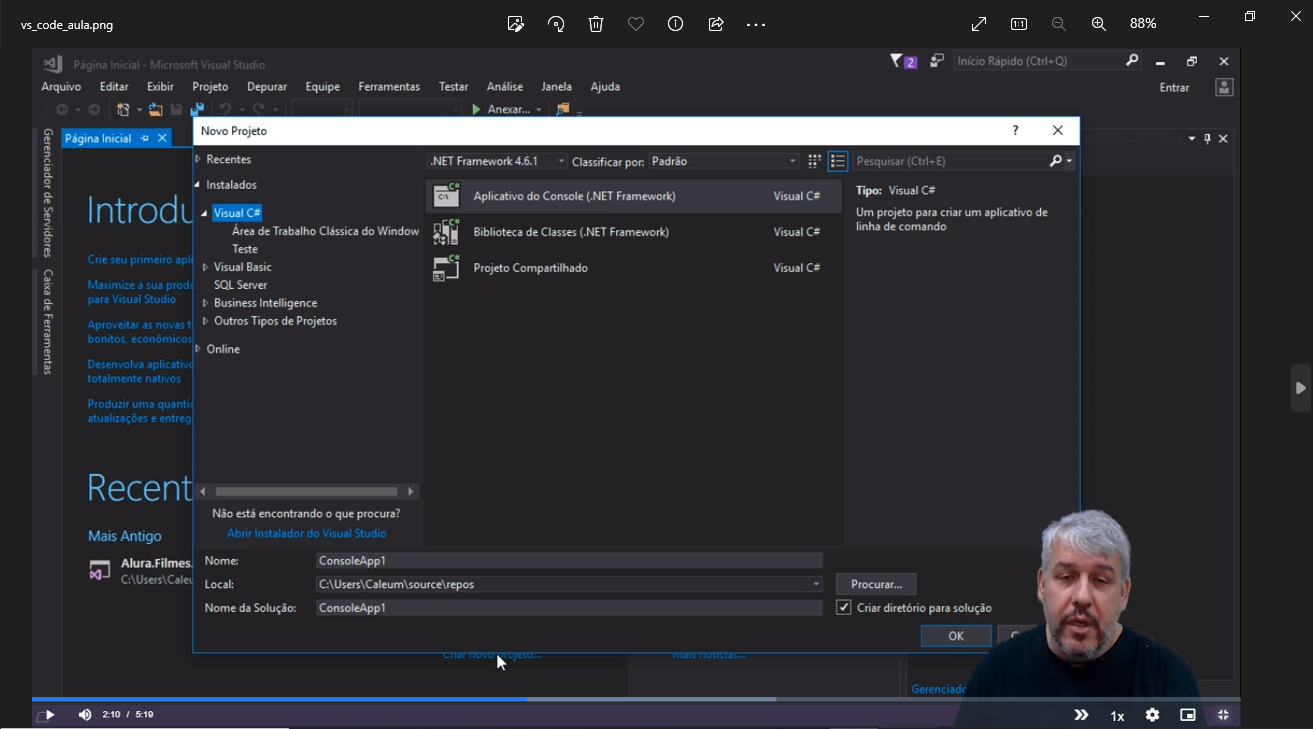
Task: Enter fullscreen via the diagonal arrows icon
Action: pyautogui.click(x=979, y=24)
